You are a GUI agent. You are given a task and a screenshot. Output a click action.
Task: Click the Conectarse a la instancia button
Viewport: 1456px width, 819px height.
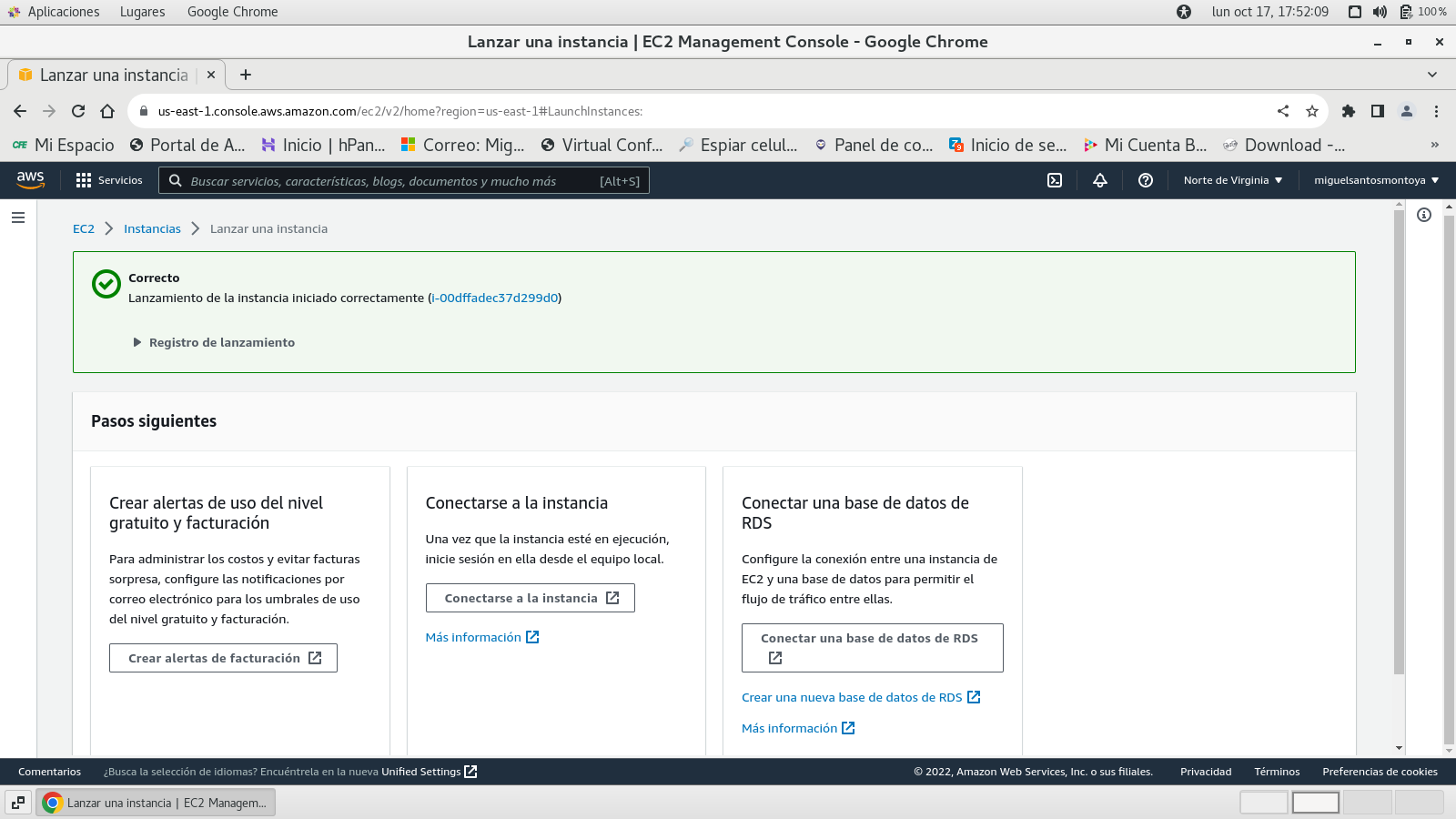point(530,598)
